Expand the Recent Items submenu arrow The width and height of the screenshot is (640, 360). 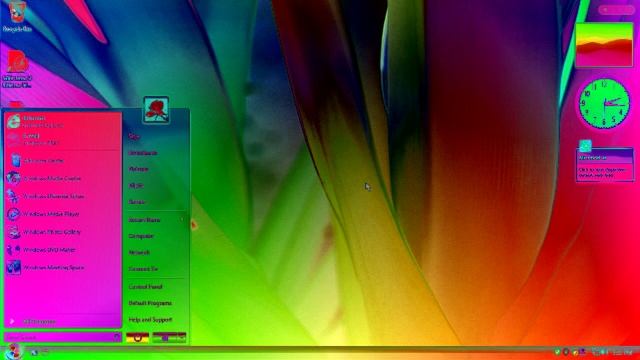pyautogui.click(x=182, y=220)
